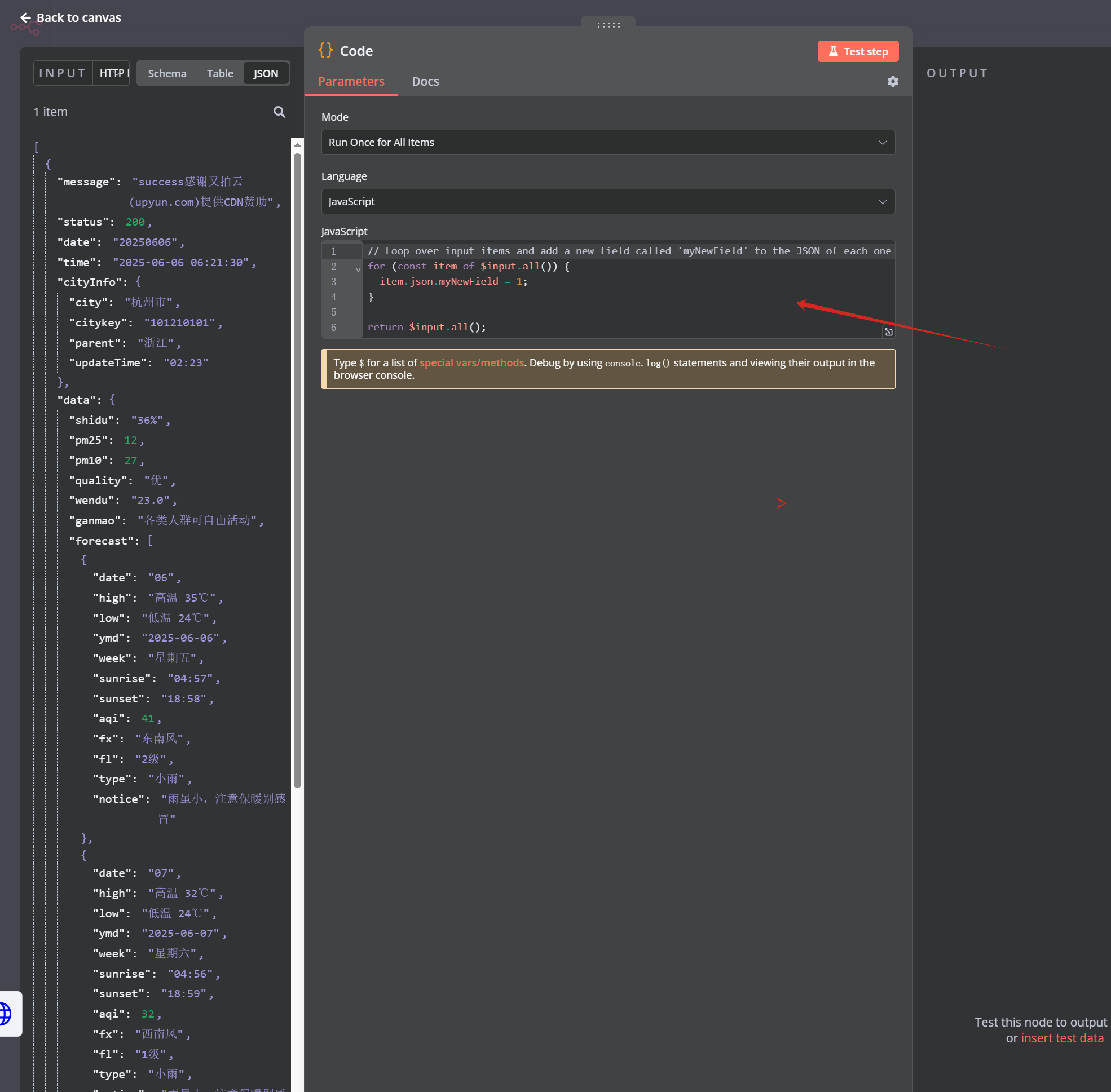Click the "citykey" value 101210101
This screenshot has height=1092, width=1111.
pyautogui.click(x=179, y=323)
